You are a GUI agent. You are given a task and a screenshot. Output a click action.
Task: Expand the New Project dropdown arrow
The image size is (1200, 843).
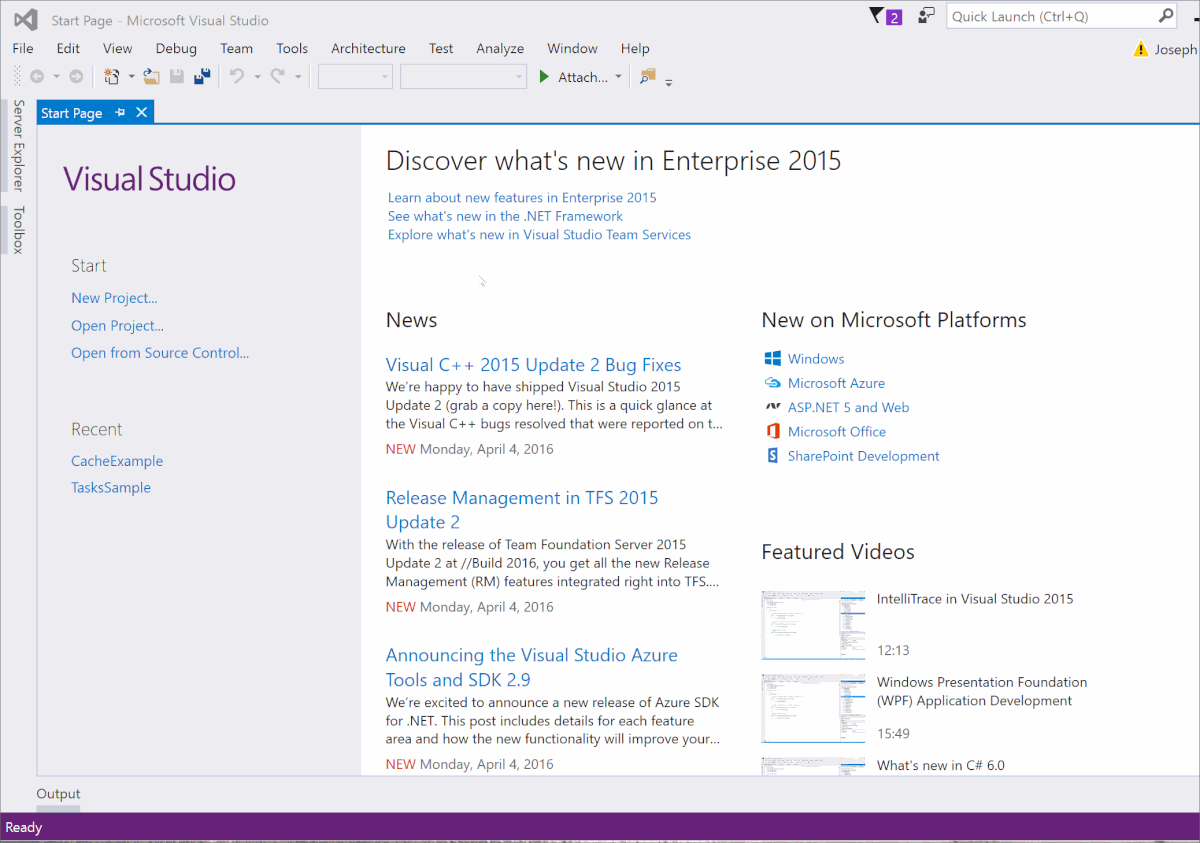click(x=131, y=77)
